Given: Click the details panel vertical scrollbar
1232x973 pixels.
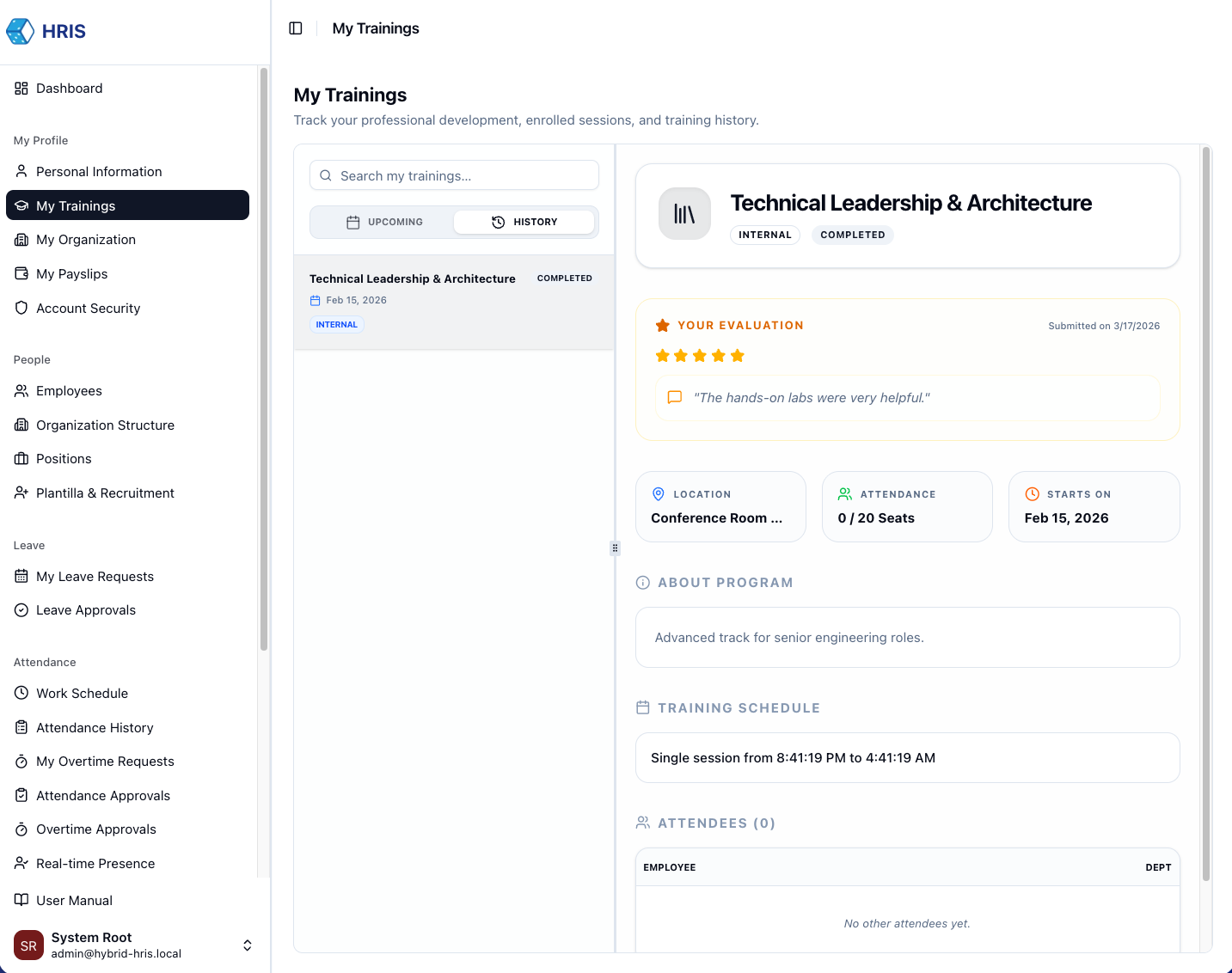Looking at the screenshot, I should (1205, 516).
